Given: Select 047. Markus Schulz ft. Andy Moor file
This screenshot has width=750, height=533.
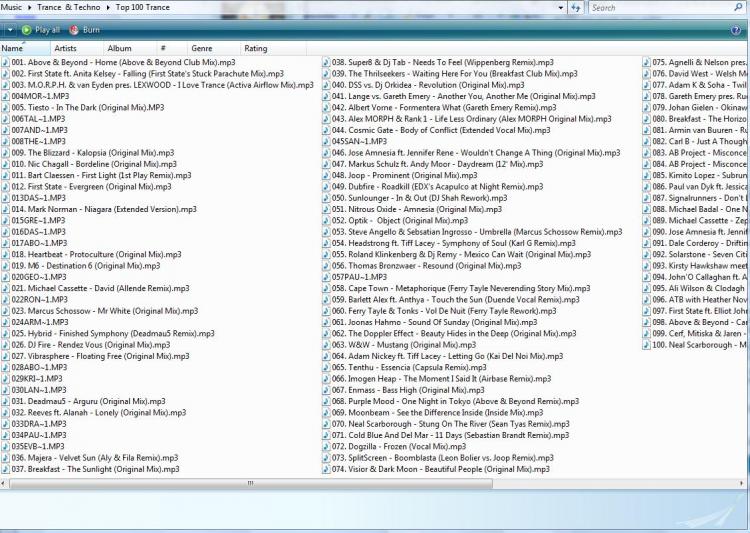Looking at the screenshot, I should 433,164.
